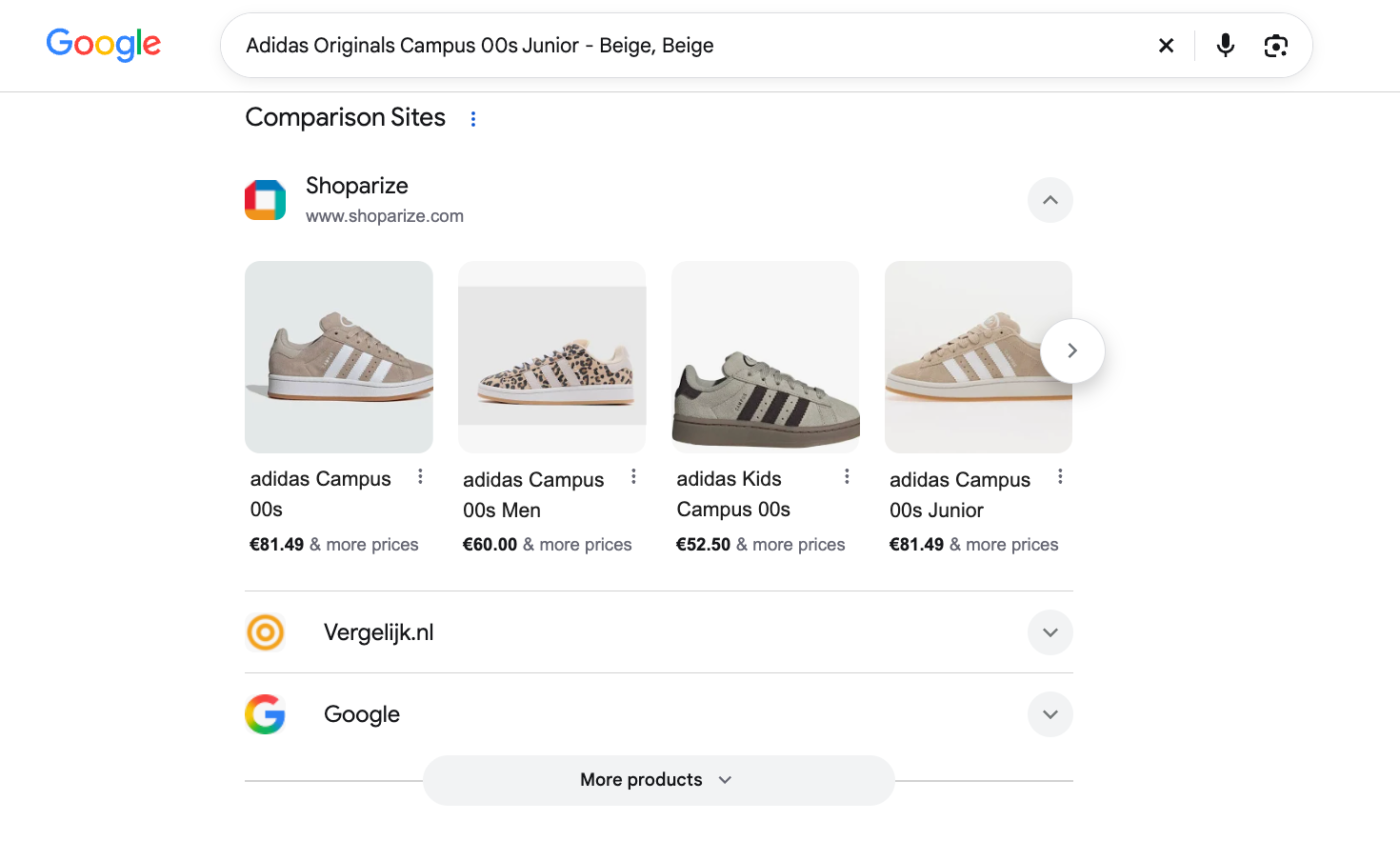
Task: Open options menu for adidas Campus 00s Junior
Action: coord(1060,476)
